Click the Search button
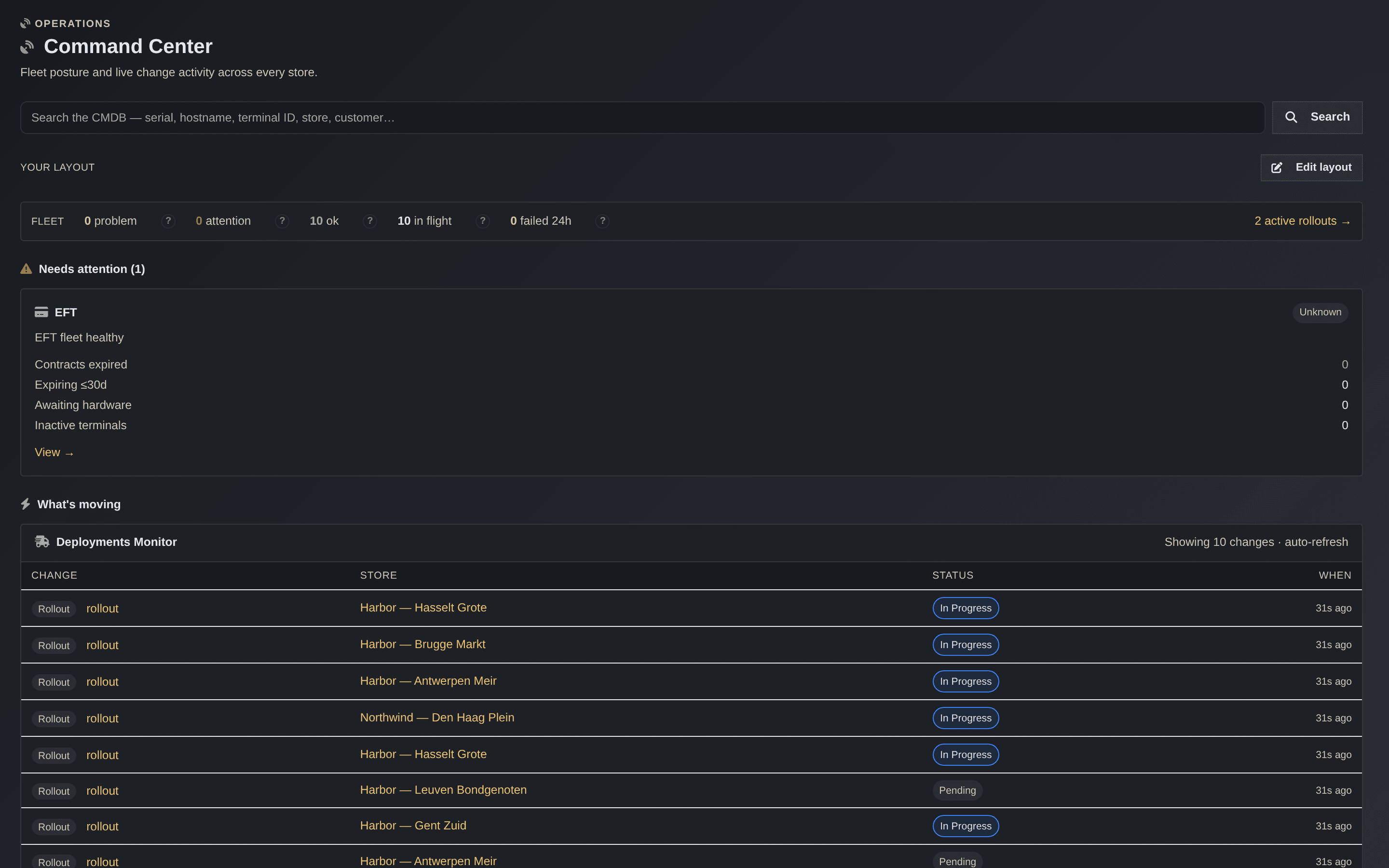 tap(1317, 118)
